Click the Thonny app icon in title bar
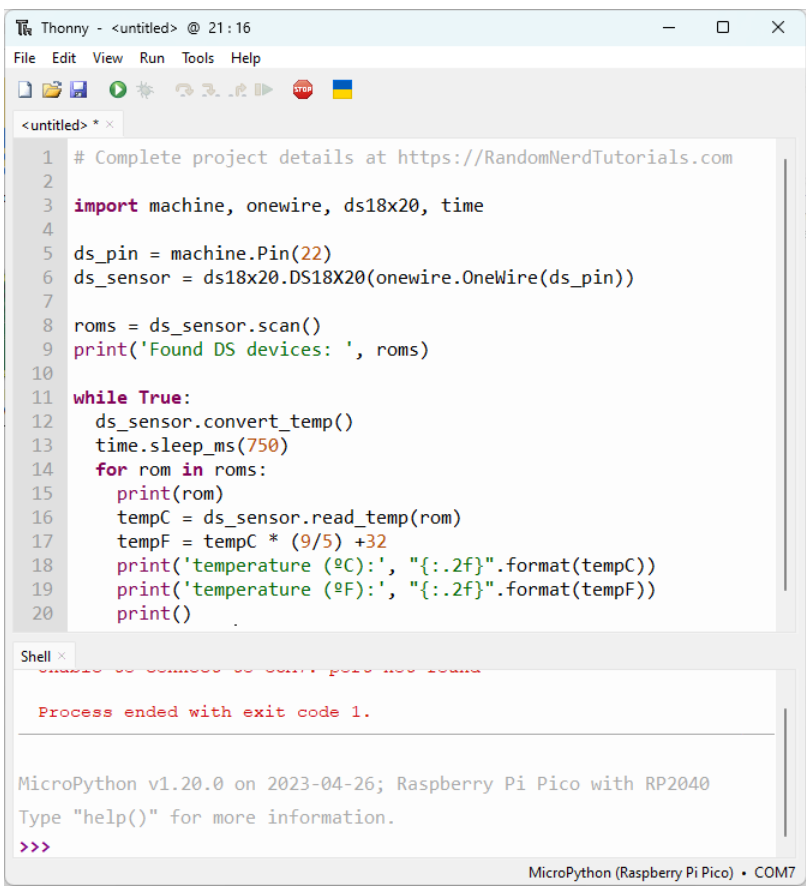Viewport: 808px width, 888px height. pyautogui.click(x=24, y=28)
